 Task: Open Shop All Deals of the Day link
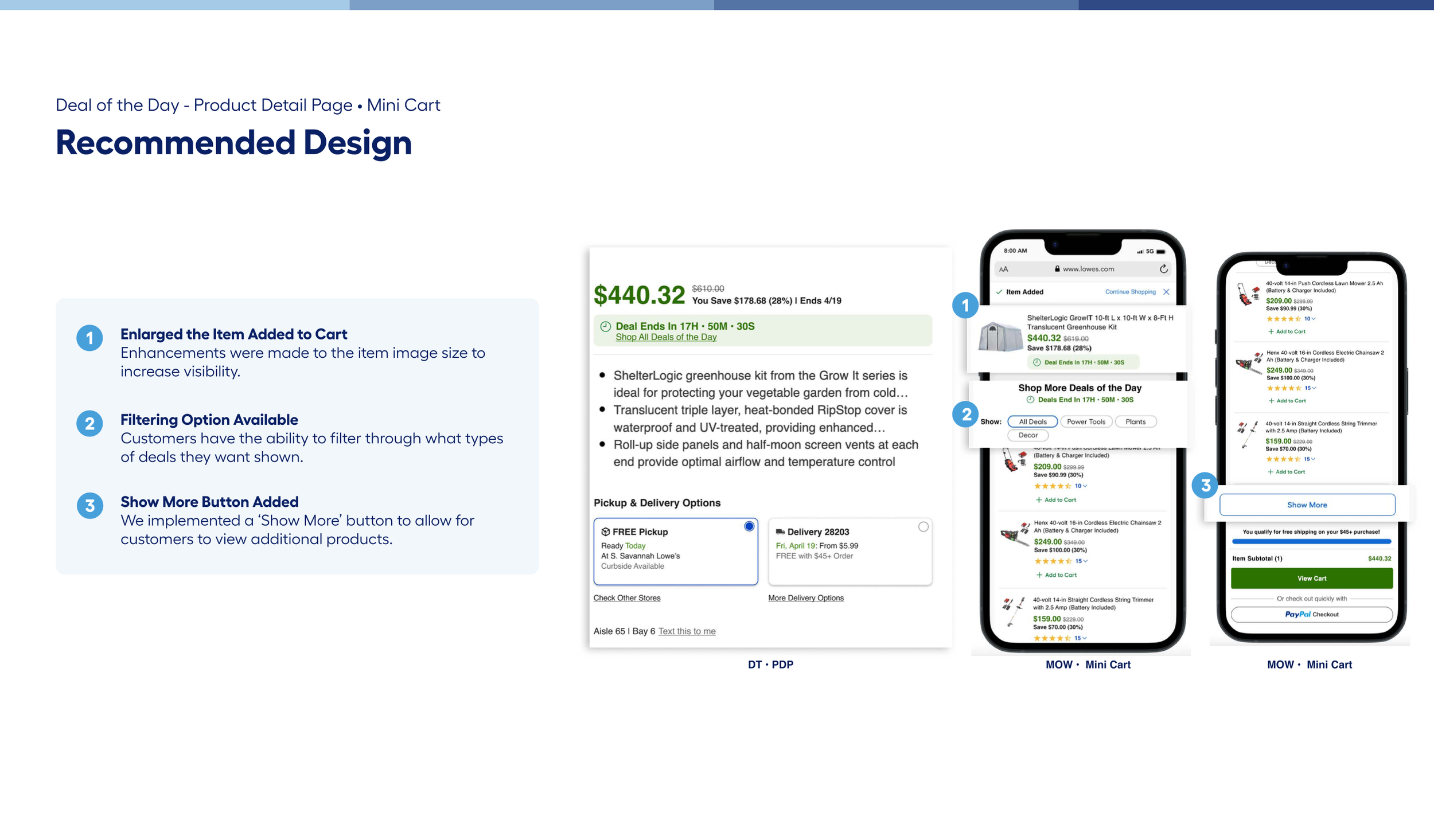point(666,337)
